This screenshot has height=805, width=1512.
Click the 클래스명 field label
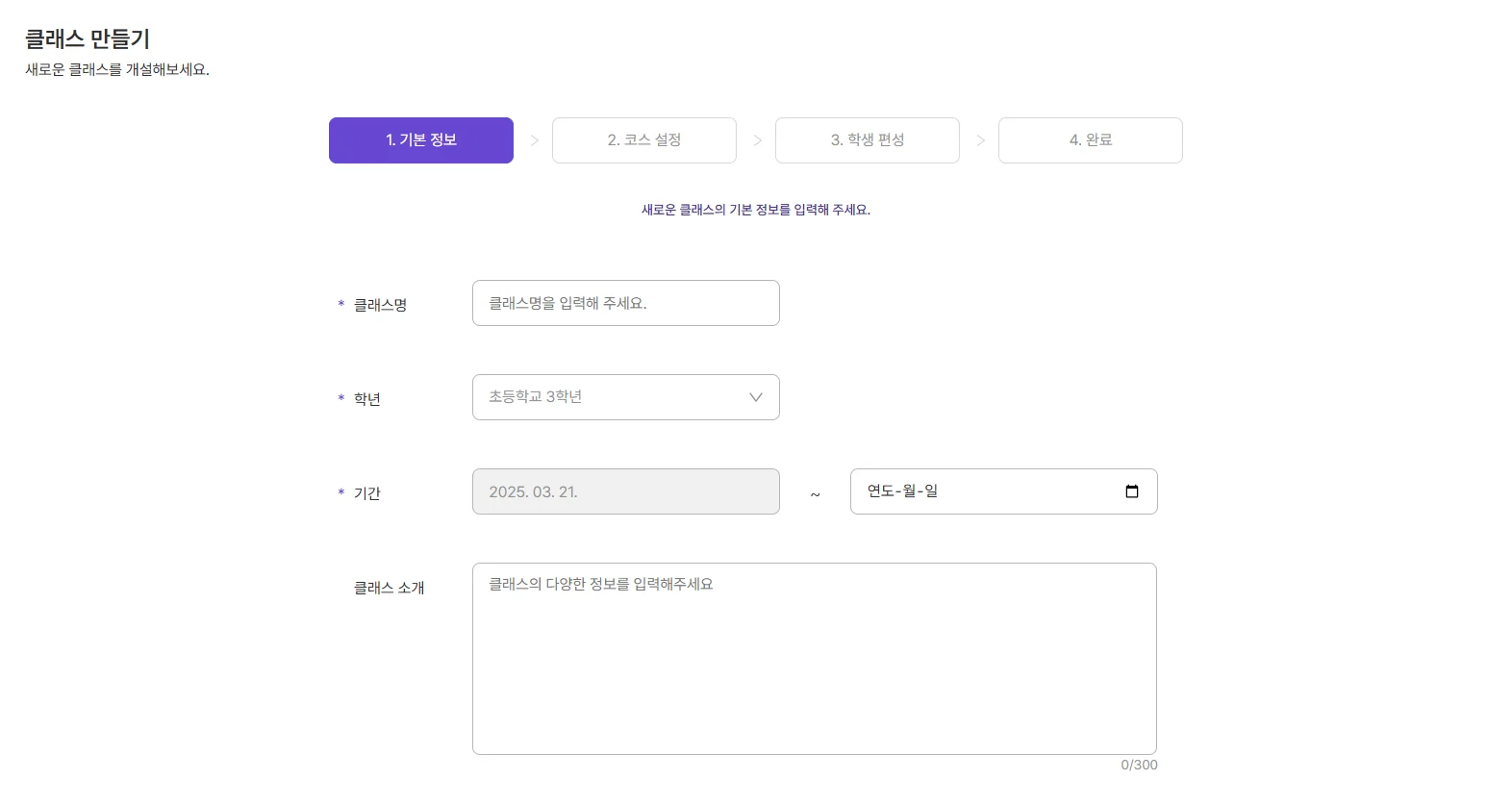[380, 305]
